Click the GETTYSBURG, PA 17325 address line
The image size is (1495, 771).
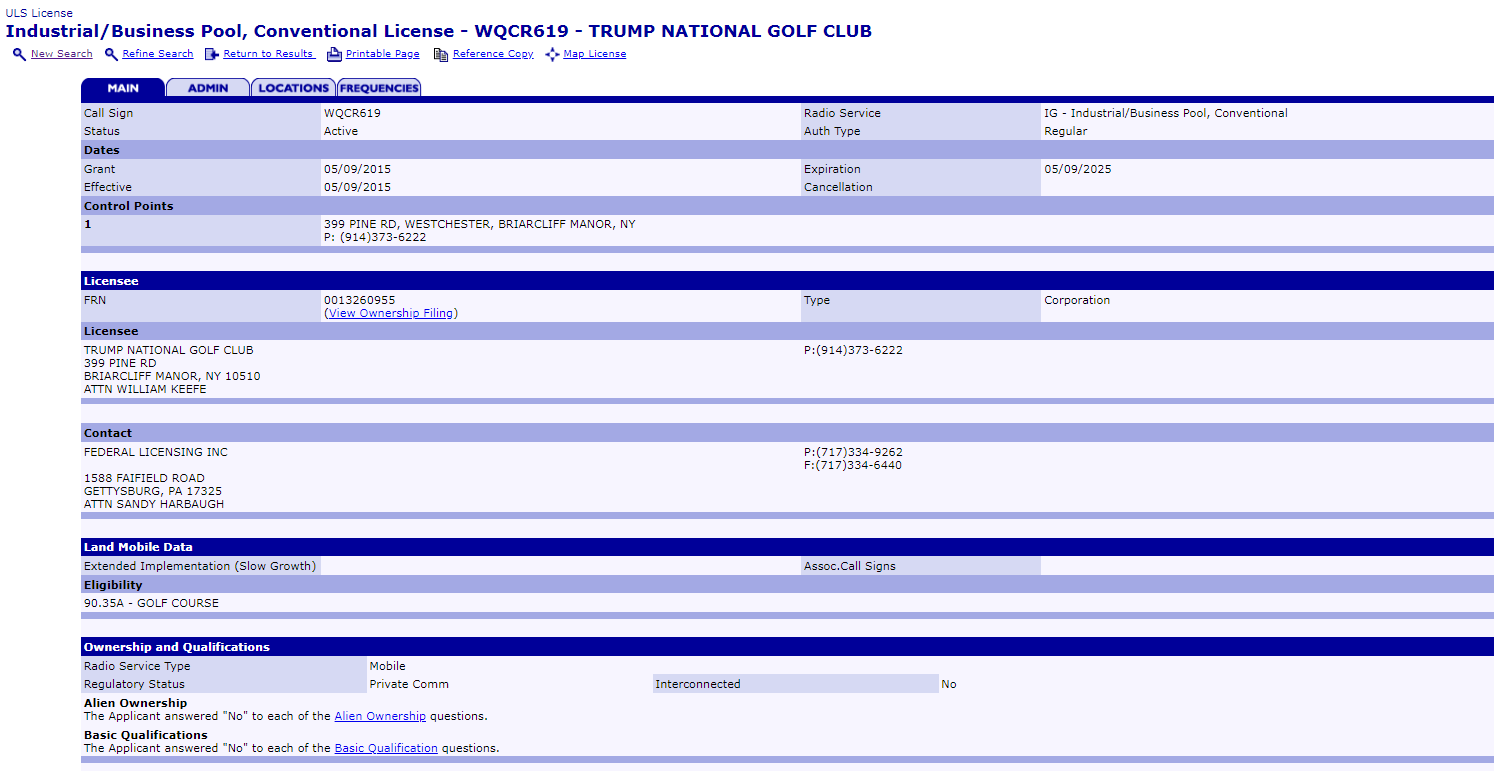[153, 491]
